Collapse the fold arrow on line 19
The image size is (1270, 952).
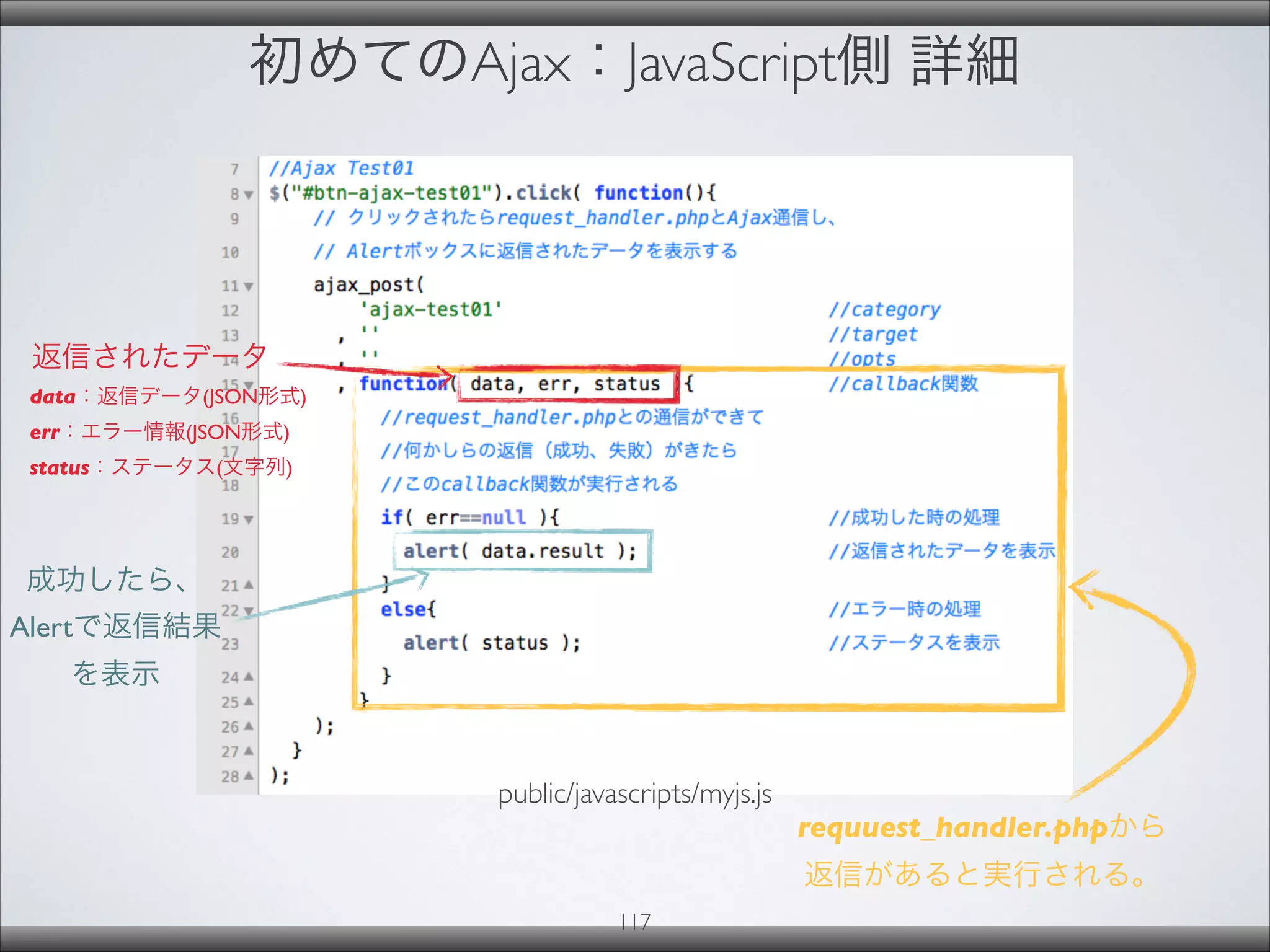click(249, 519)
